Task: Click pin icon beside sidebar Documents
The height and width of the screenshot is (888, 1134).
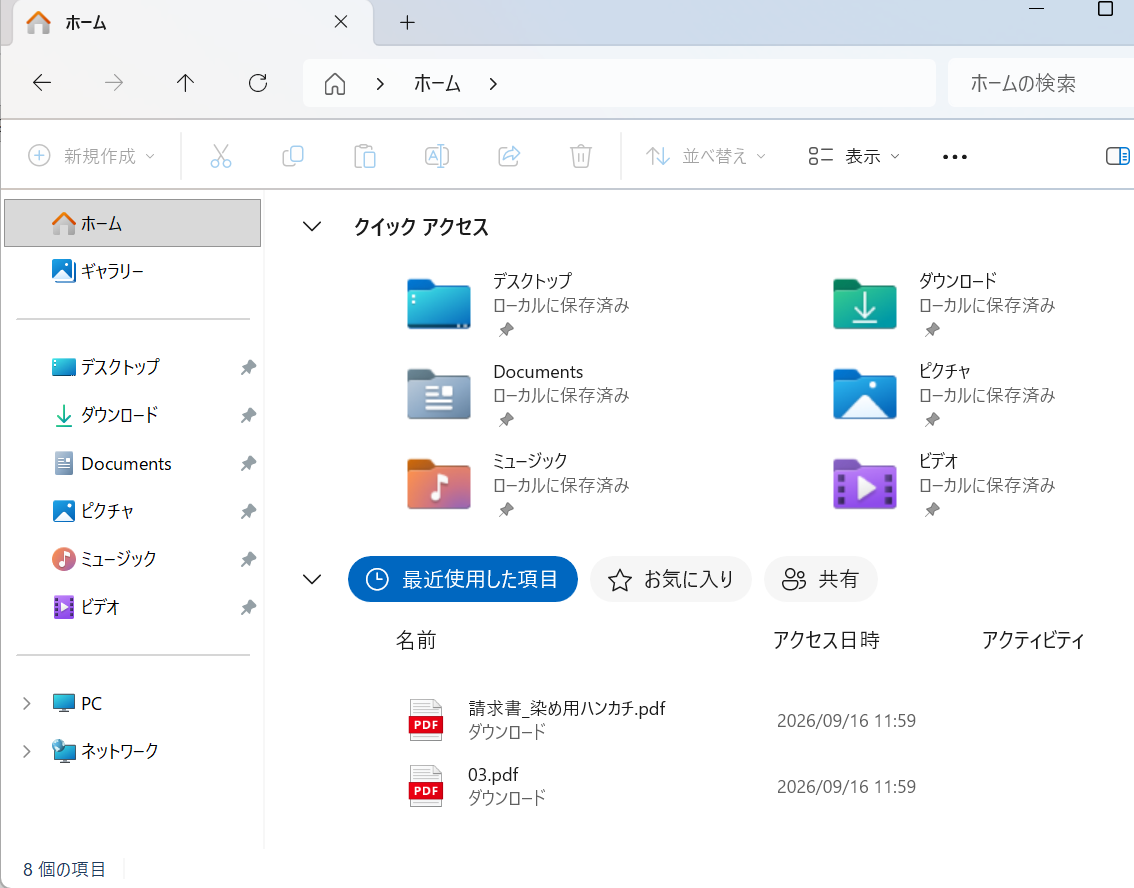Action: [248, 464]
